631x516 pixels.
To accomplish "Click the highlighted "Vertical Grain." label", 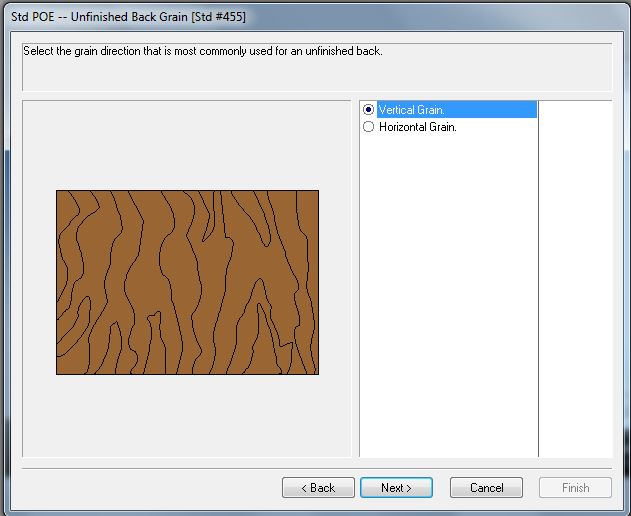I will coord(412,110).
